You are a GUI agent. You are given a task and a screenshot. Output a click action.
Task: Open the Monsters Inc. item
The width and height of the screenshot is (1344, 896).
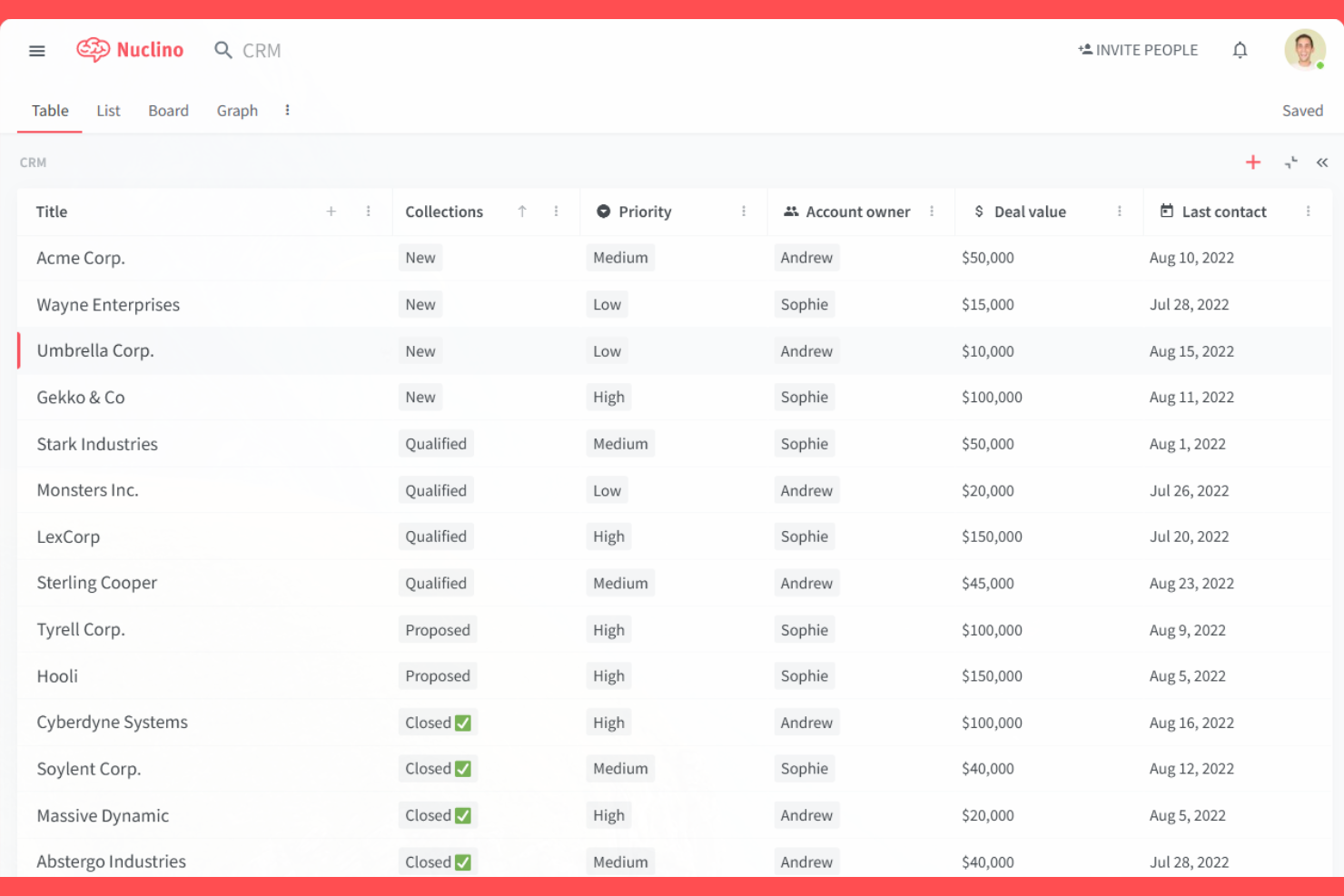pos(87,490)
